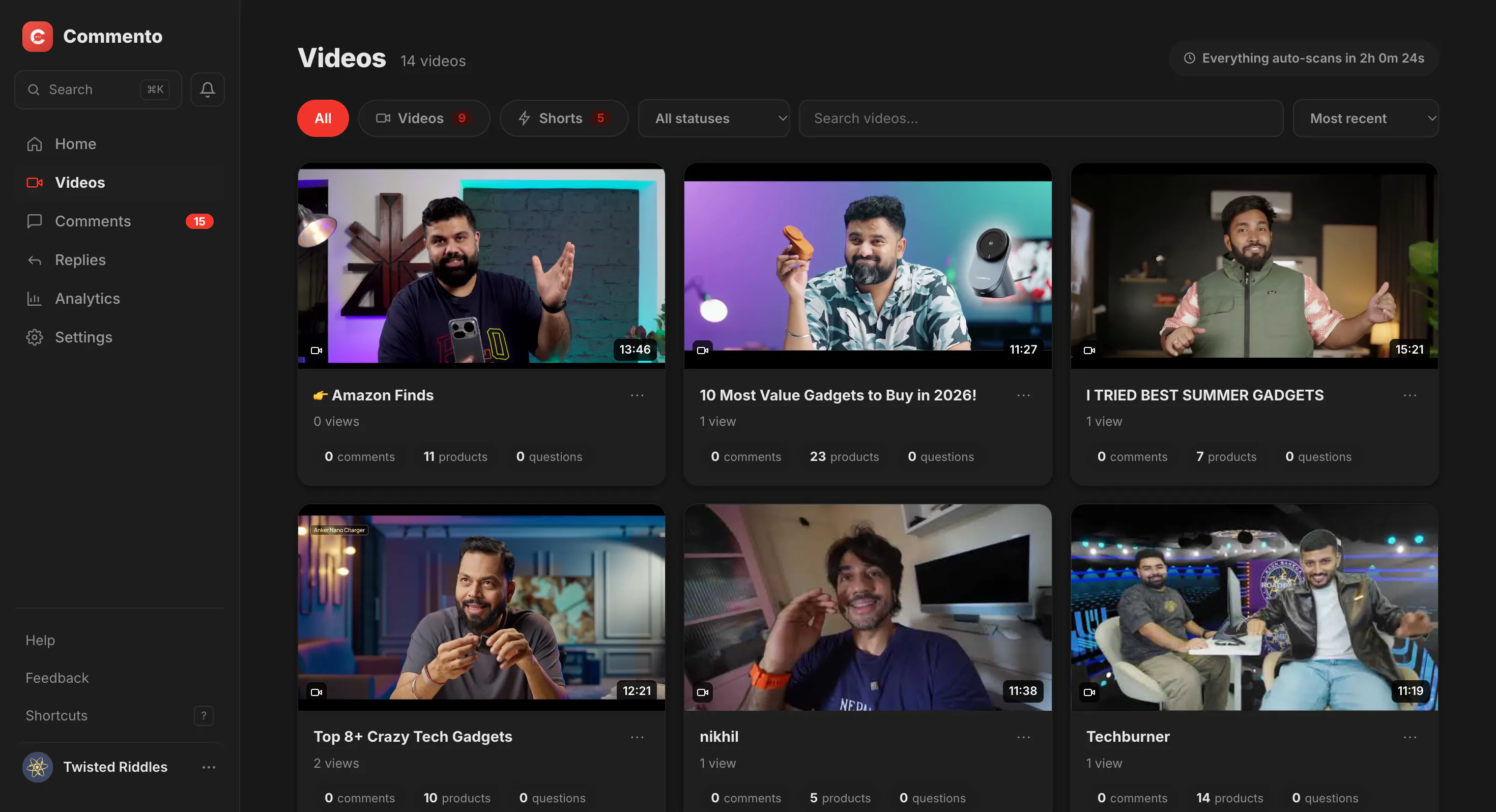Viewport: 1496px width, 812px height.
Task: Open the Top 8+ Crazy Tech Gadgets thumbnail
Action: tap(481, 607)
